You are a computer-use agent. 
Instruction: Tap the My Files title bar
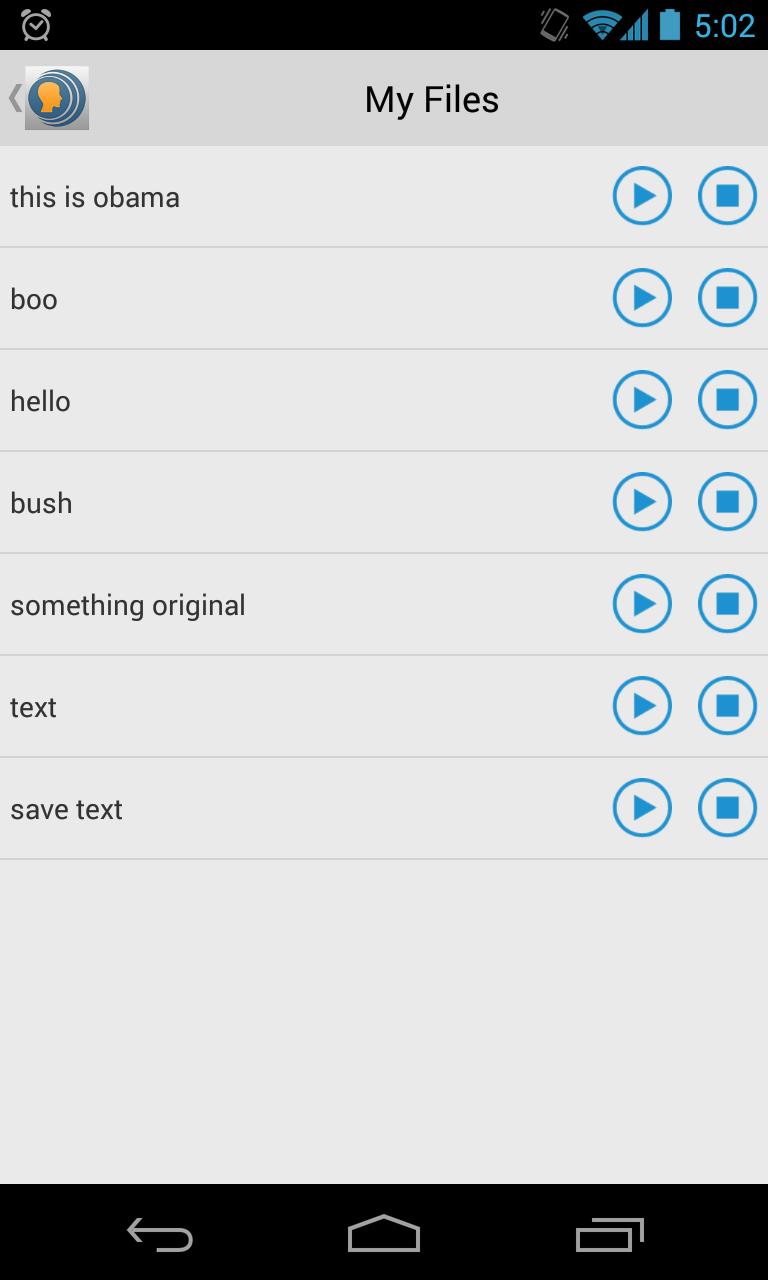[430, 97]
